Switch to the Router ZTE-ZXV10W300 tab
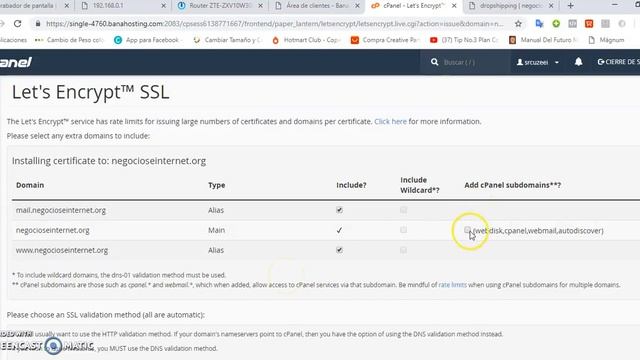 coord(220,6)
